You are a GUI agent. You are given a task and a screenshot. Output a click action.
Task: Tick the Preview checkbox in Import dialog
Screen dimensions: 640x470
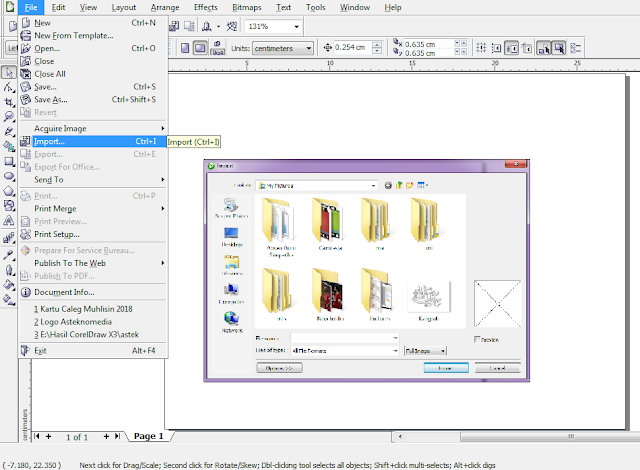[x=477, y=339]
